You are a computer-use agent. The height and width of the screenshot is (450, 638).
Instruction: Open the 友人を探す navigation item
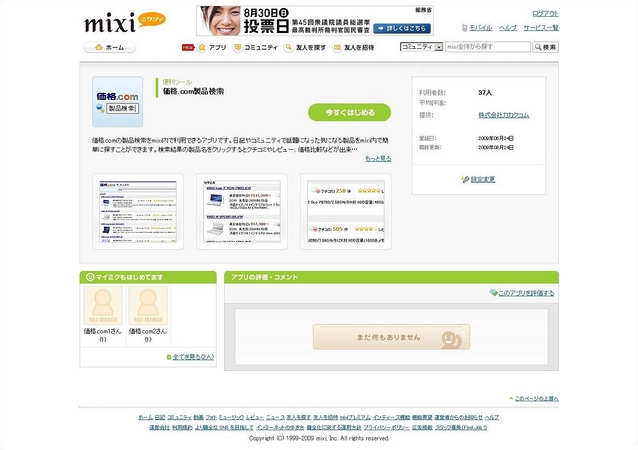306,47
